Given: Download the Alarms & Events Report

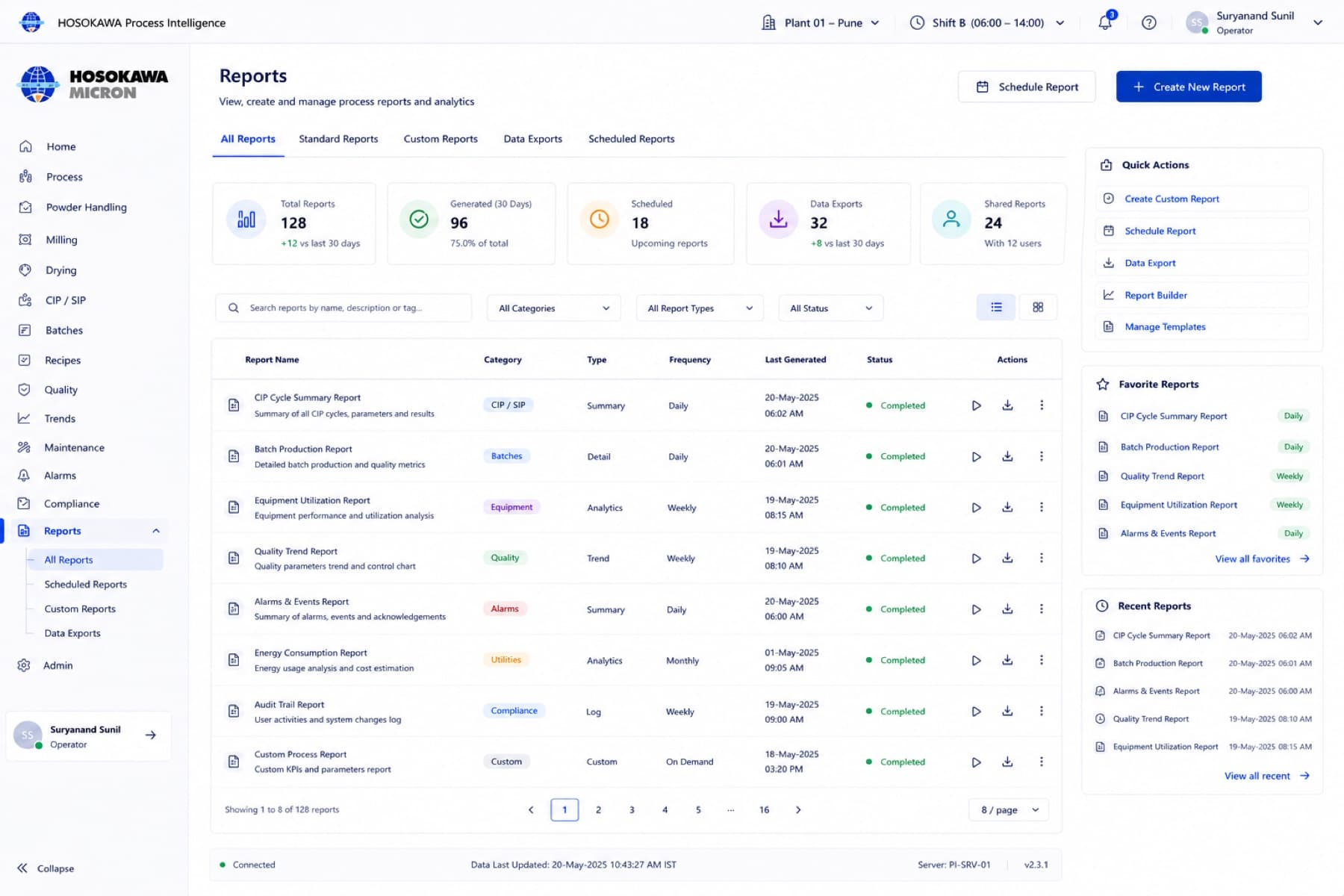Looking at the screenshot, I should point(1007,609).
